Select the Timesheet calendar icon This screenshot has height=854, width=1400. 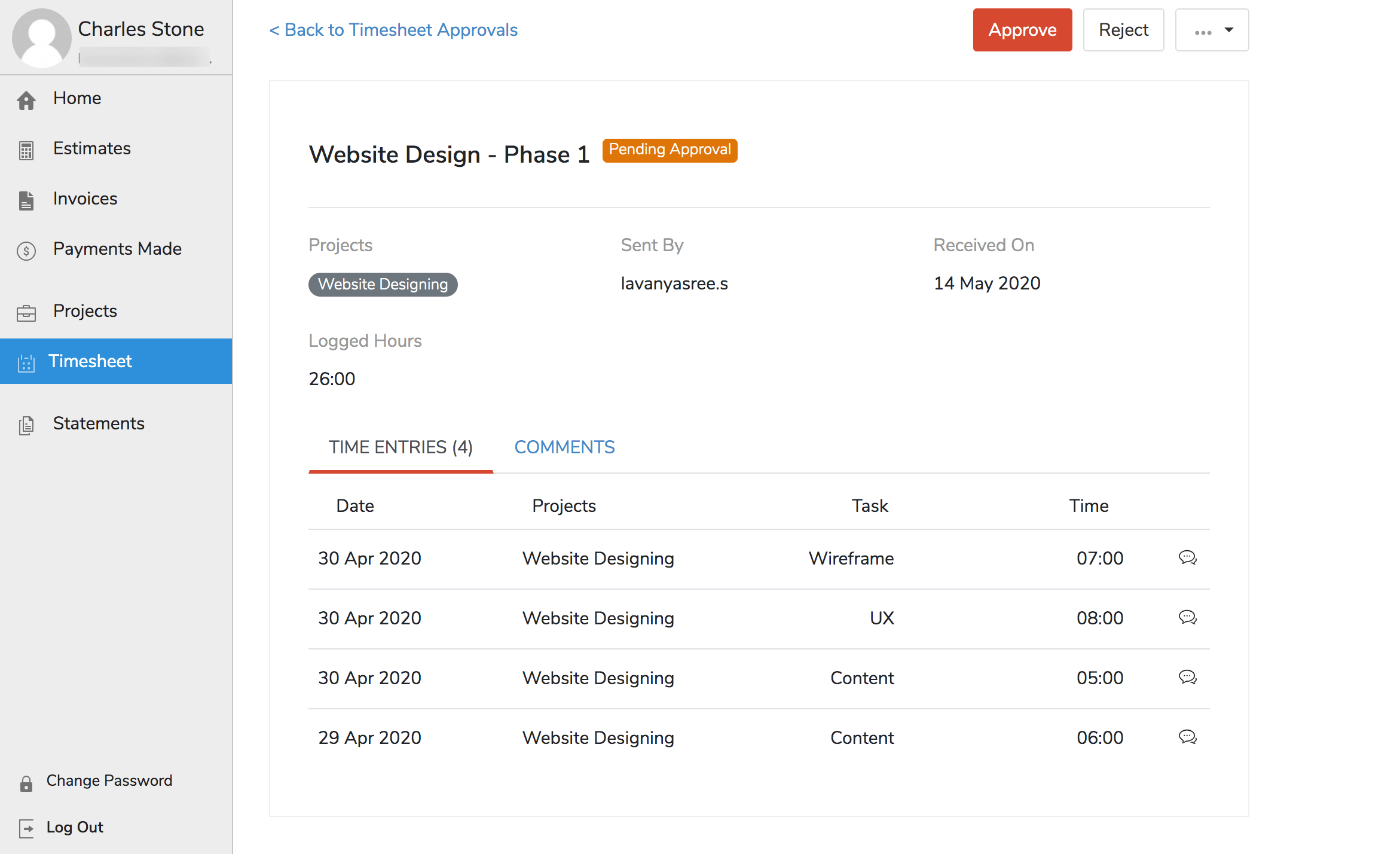(26, 363)
